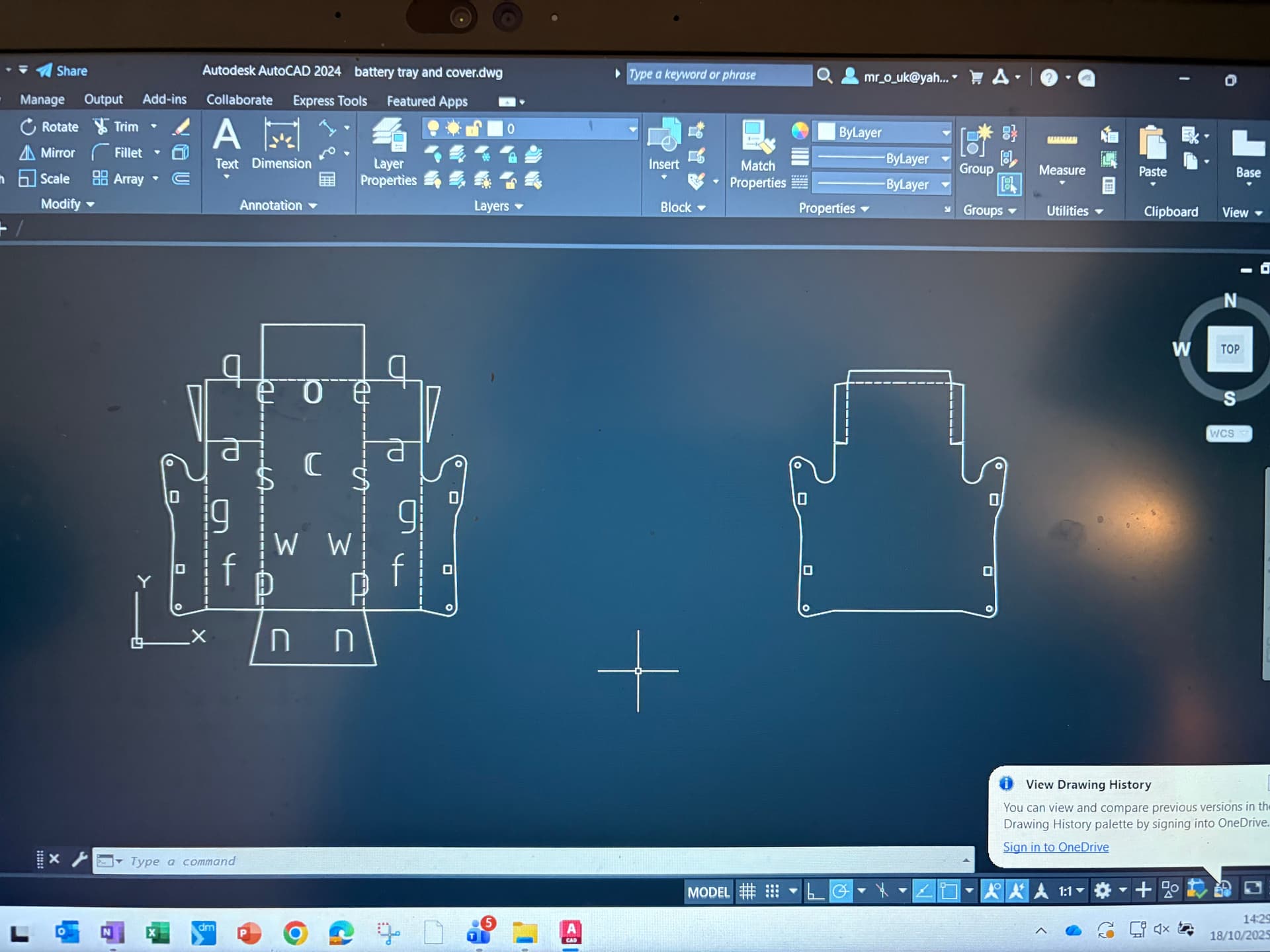Click the object color wheel swatch
This screenshot has width=1270, height=952.
pyautogui.click(x=800, y=131)
